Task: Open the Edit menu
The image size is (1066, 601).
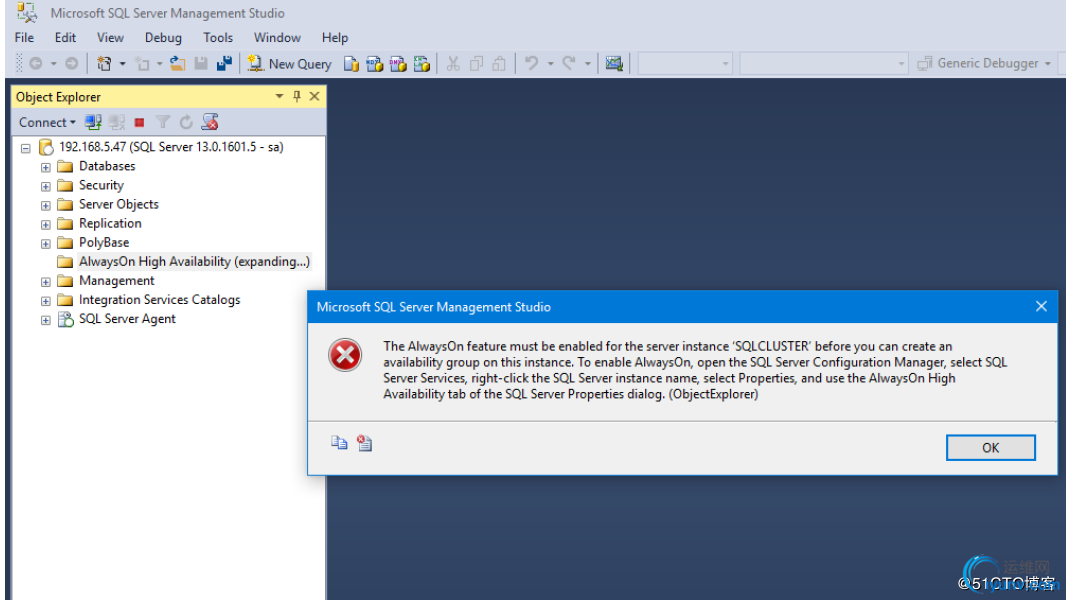Action: coord(65,37)
